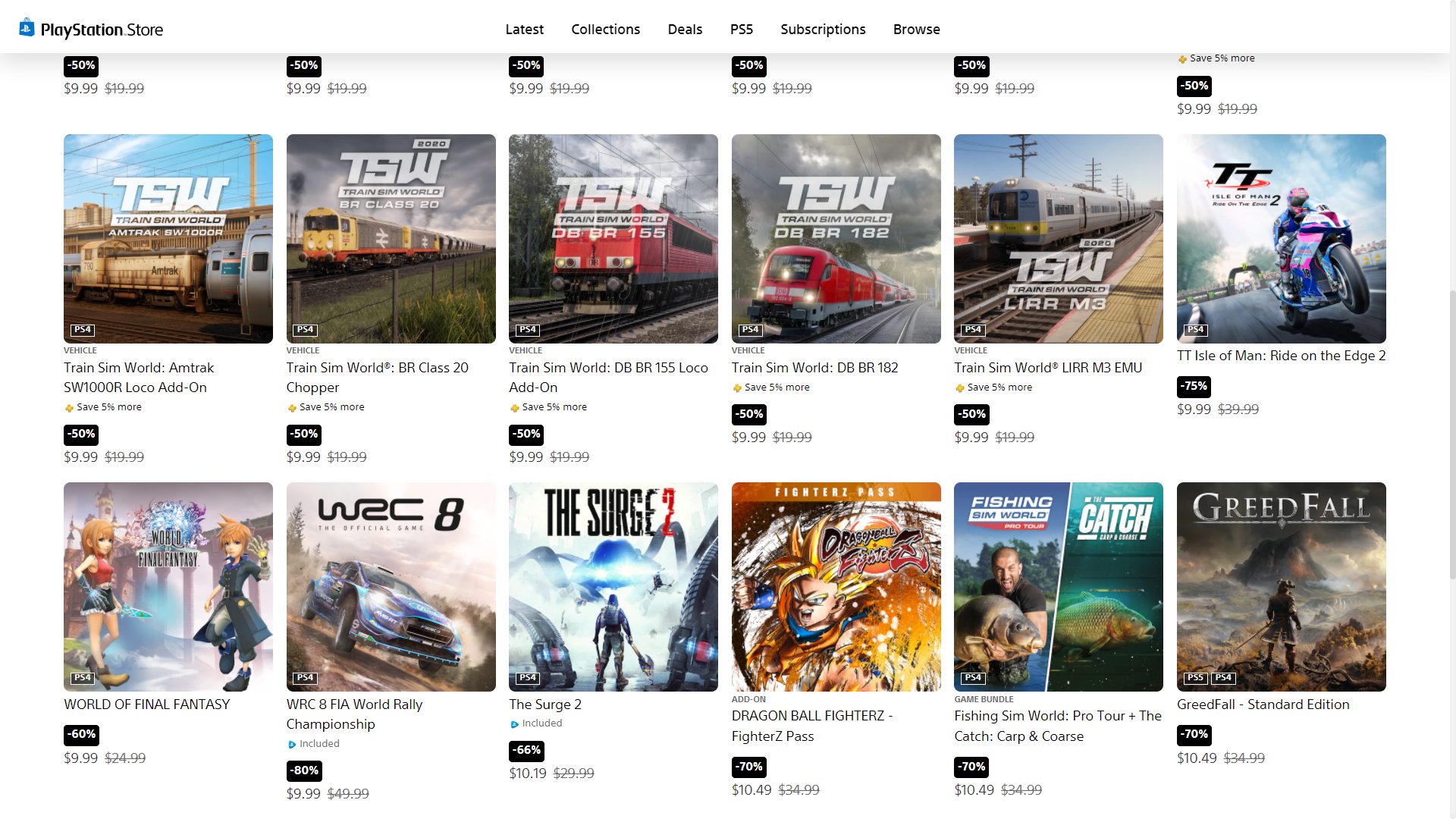The image size is (1456, 819).
Task: Click the PS4 badge on TT Isle of Man cover
Action: pos(1195,330)
